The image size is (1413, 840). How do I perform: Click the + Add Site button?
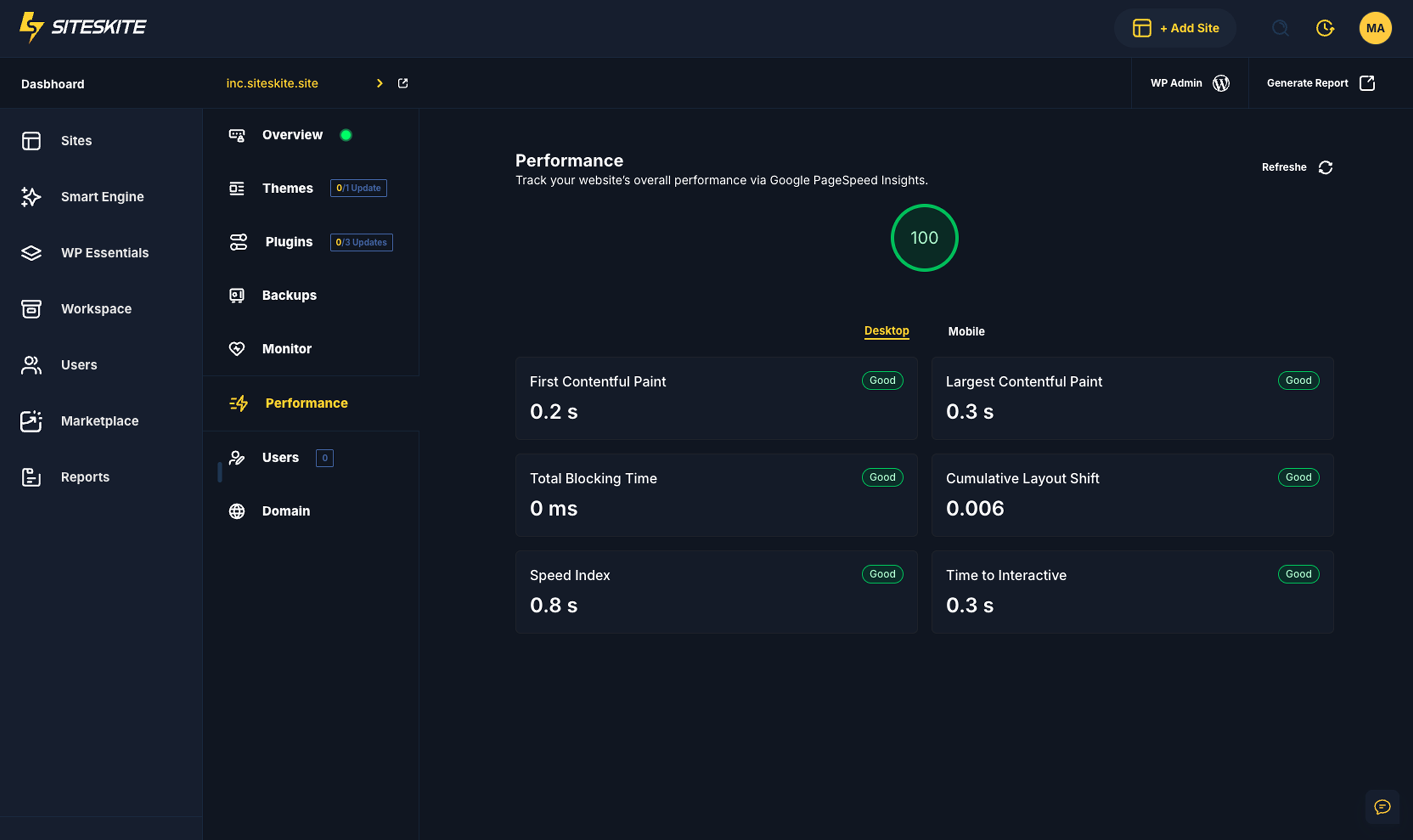tap(1175, 28)
